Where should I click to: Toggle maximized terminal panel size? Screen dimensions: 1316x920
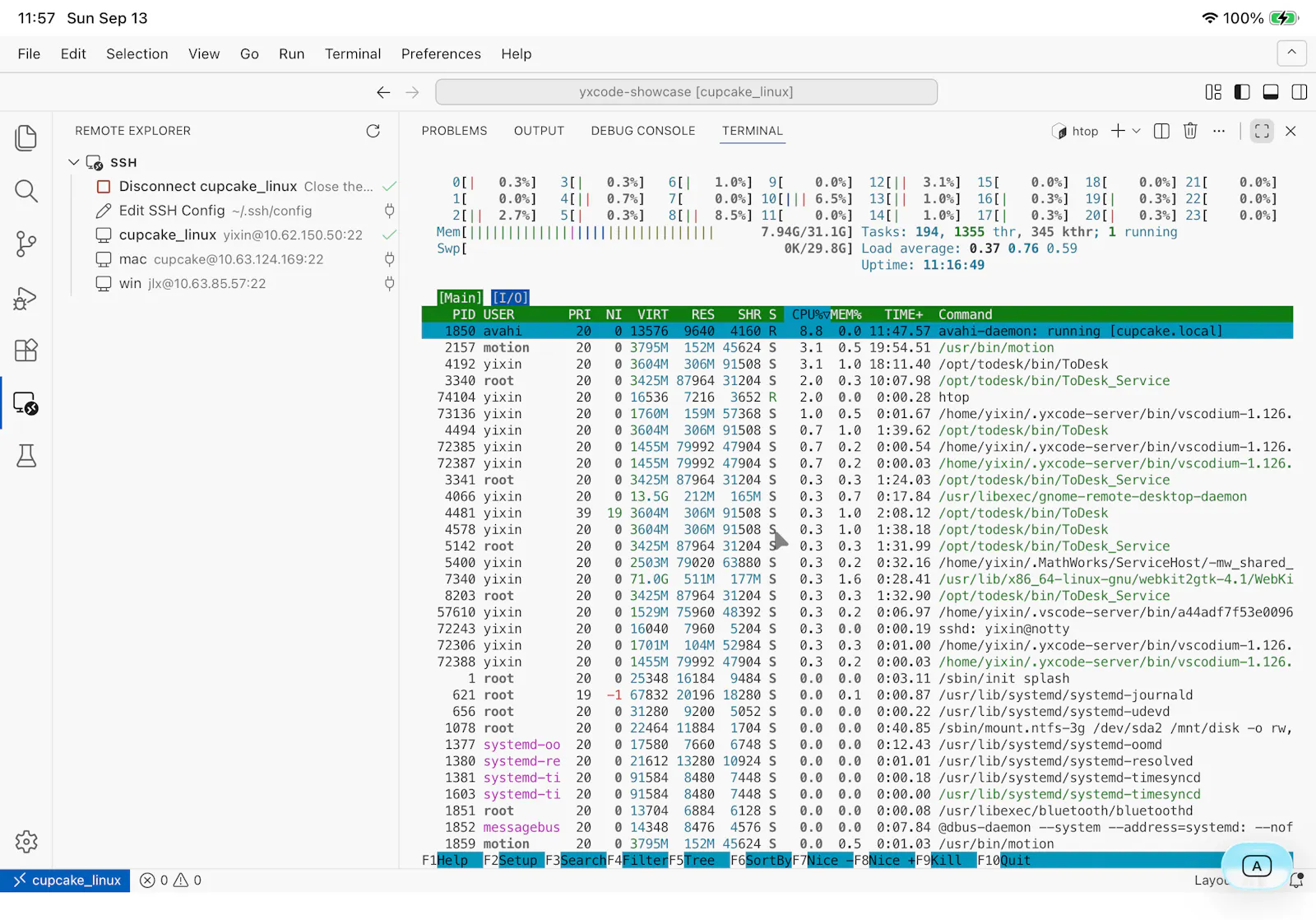pyautogui.click(x=1262, y=131)
